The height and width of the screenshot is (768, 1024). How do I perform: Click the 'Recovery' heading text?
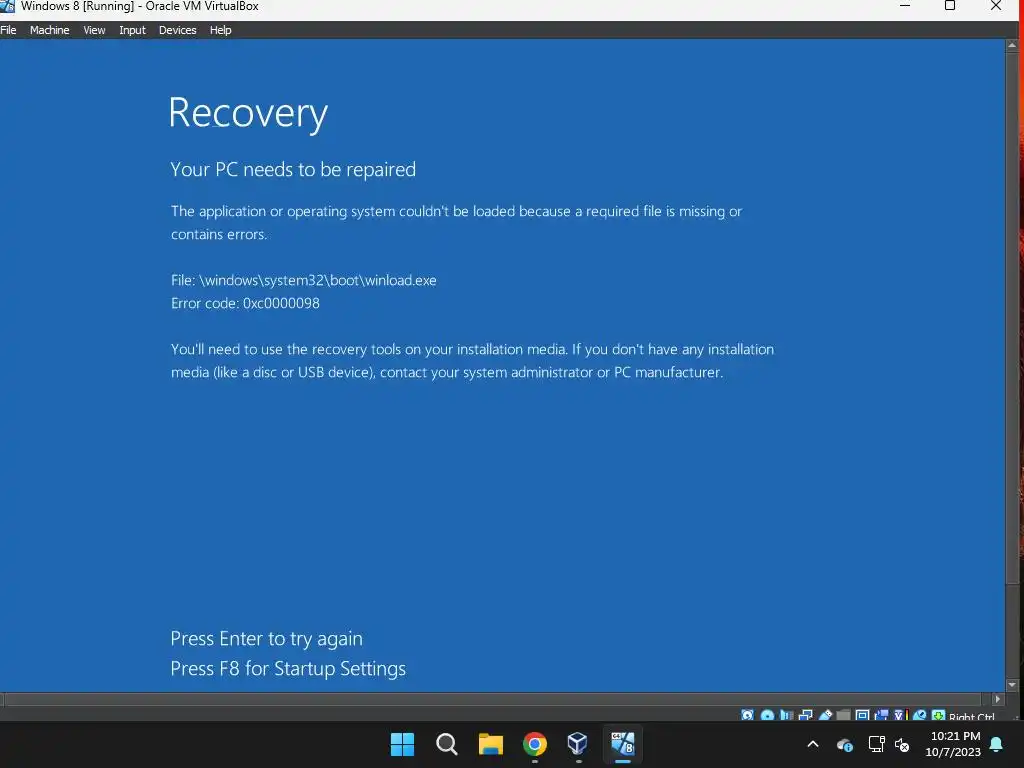[x=248, y=113]
